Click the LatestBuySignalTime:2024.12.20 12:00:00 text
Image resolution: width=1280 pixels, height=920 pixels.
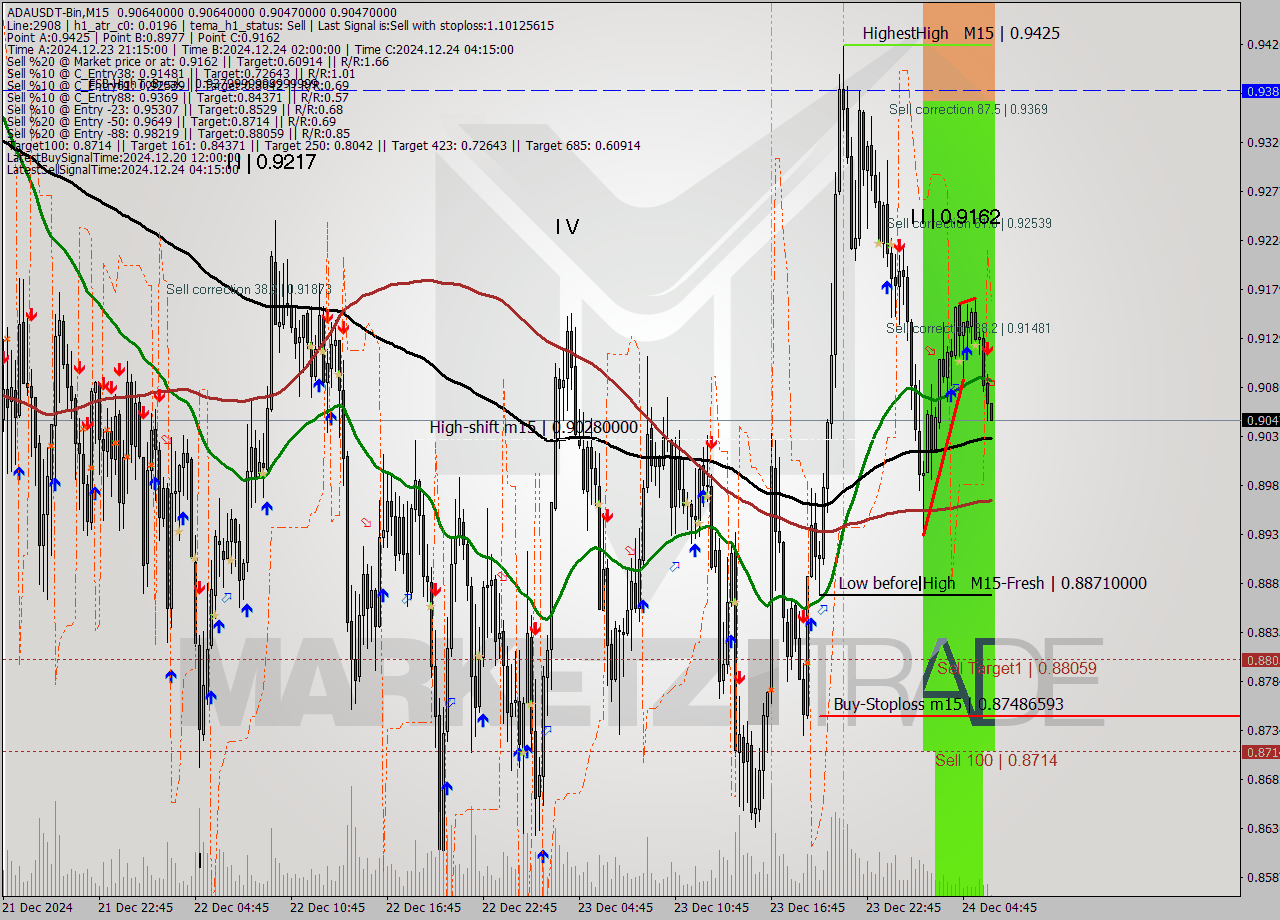click(123, 158)
